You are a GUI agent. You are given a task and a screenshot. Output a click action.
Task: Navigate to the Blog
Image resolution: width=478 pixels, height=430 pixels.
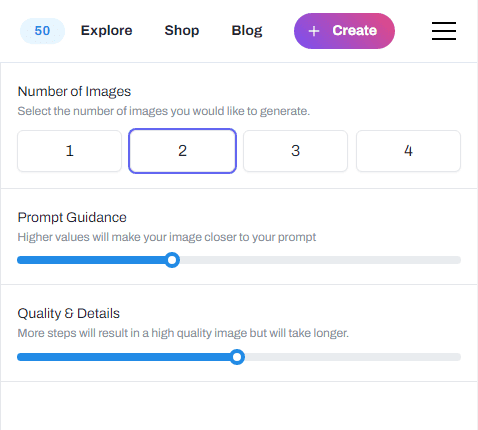click(x=247, y=31)
